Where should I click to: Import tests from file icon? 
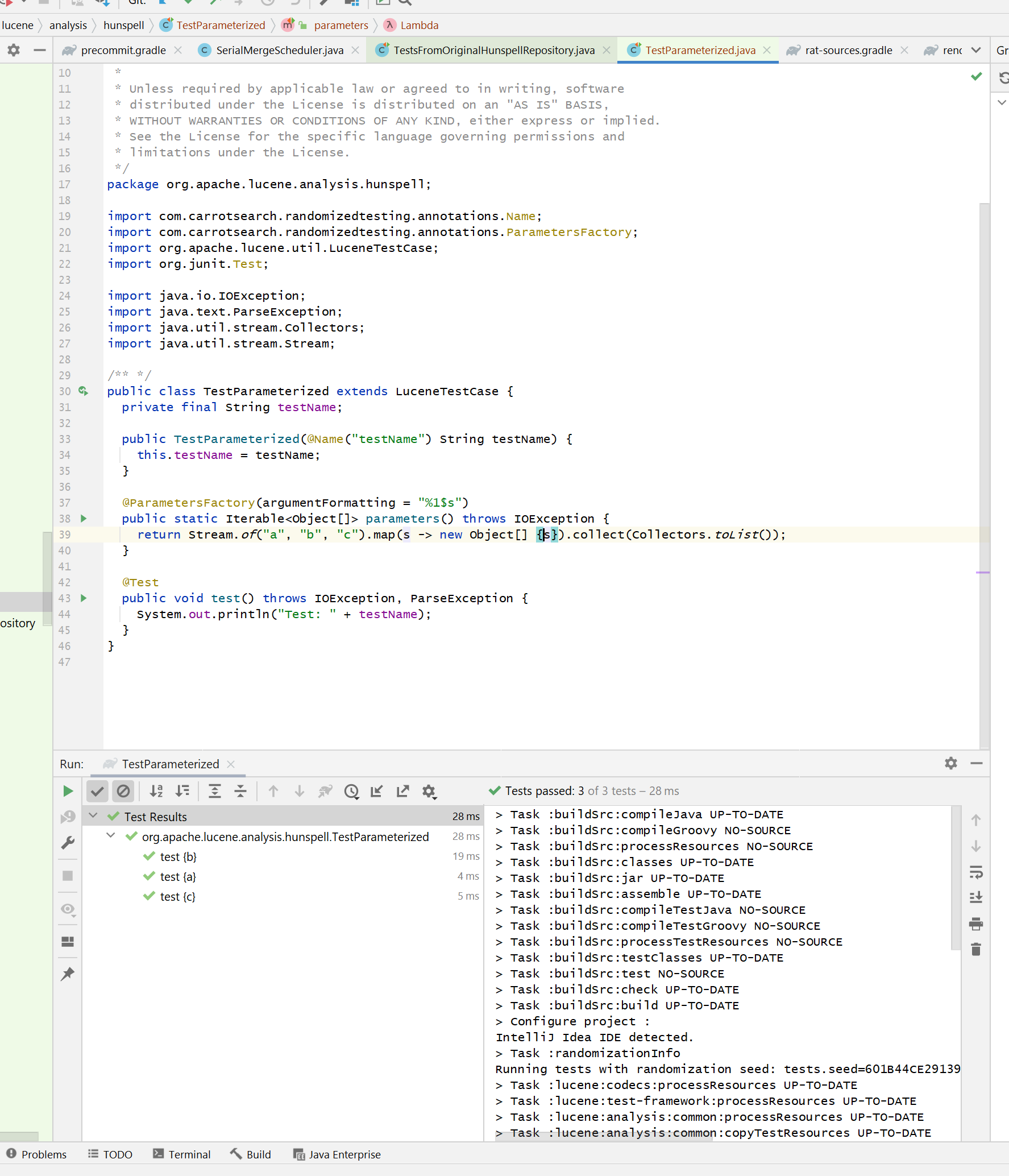pyautogui.click(x=377, y=791)
